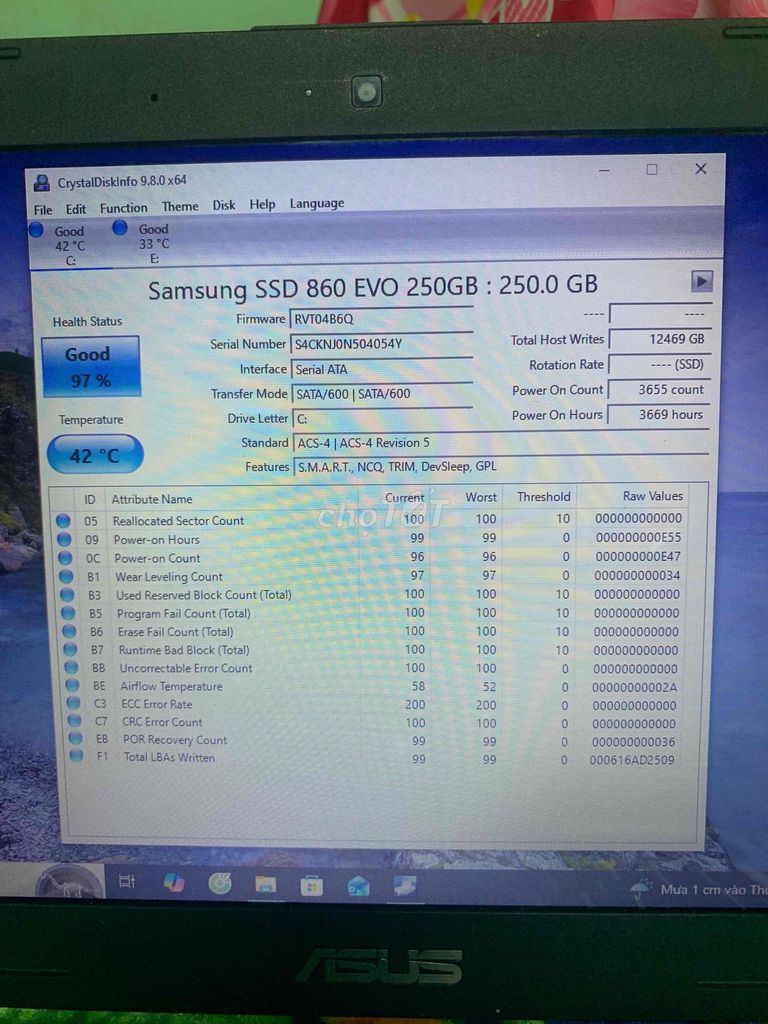Select the Used Reserved Block Count (Total) row
The width and height of the screenshot is (768, 1024).
pyautogui.click(x=372, y=594)
